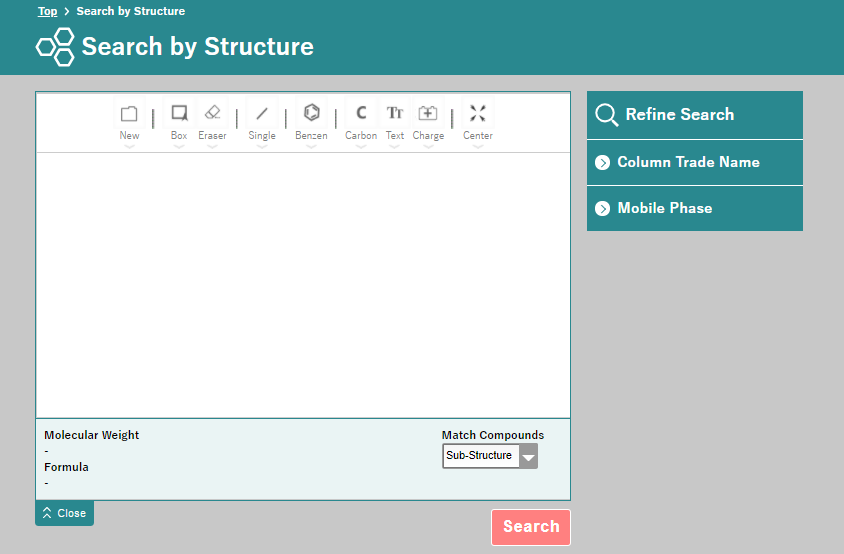Expand options under the New tool

point(129,146)
